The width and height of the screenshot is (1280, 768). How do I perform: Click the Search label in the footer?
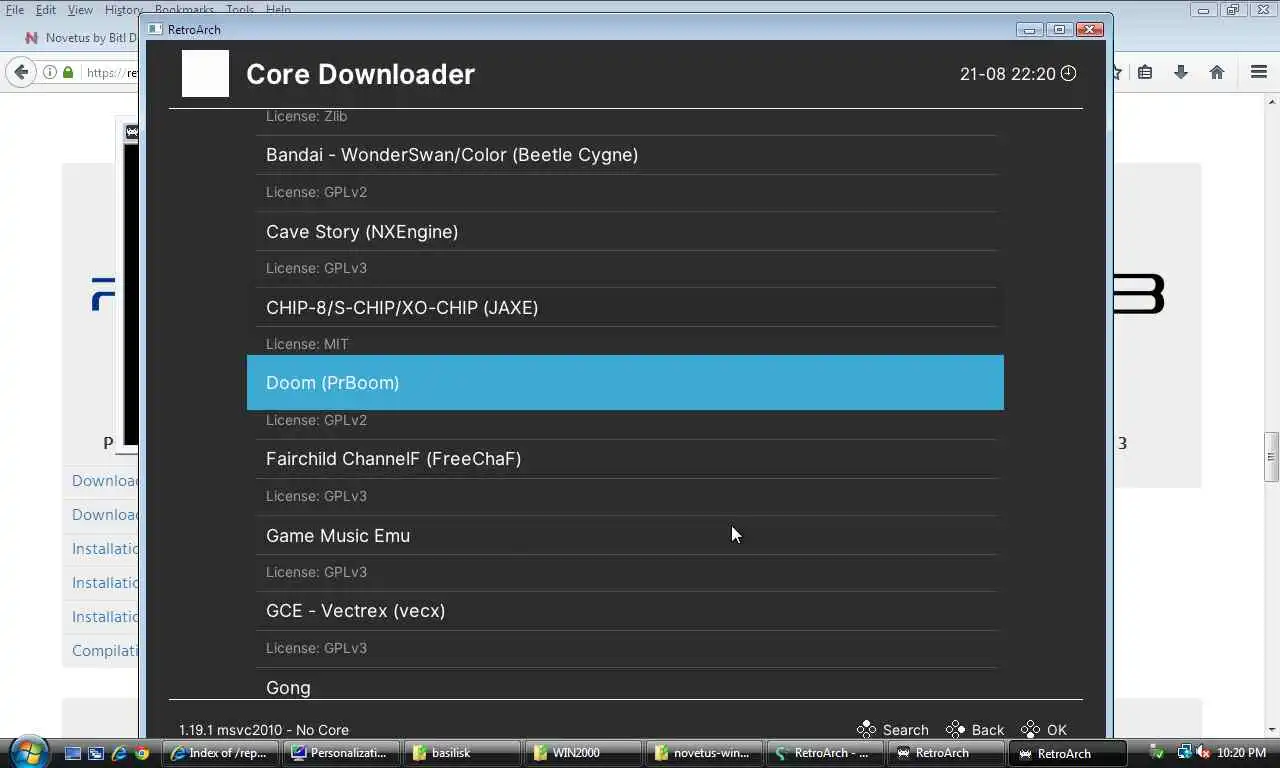click(x=906, y=730)
